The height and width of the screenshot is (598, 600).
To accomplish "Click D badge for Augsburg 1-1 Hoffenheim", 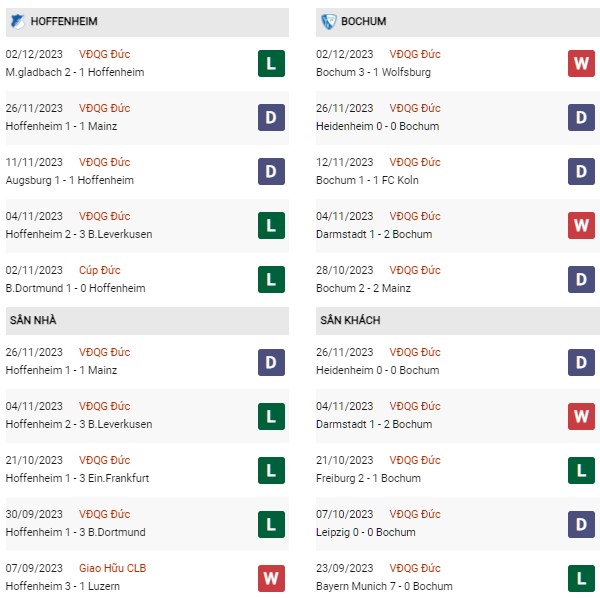I will [x=271, y=171].
